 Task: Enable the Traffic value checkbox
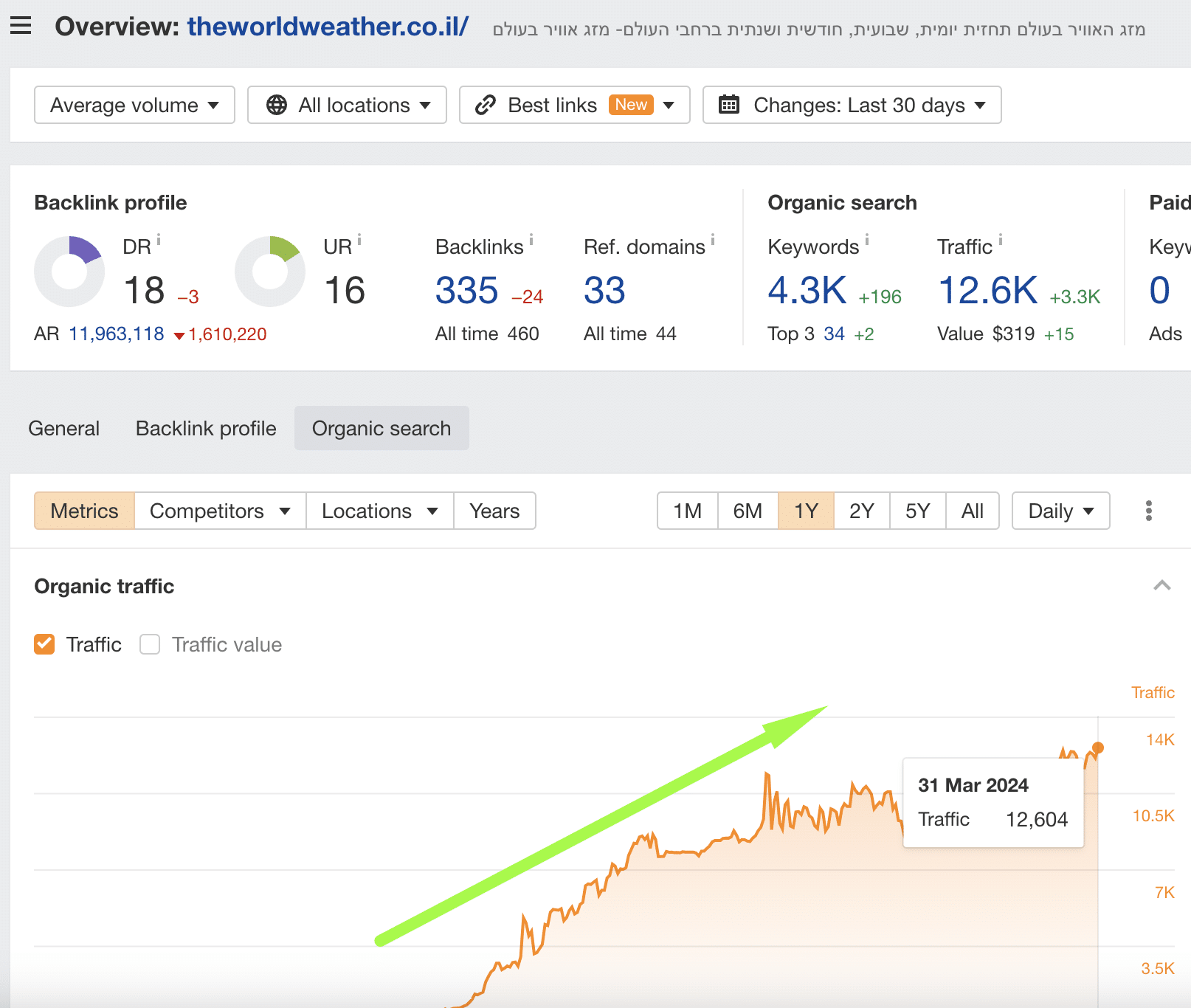click(150, 644)
